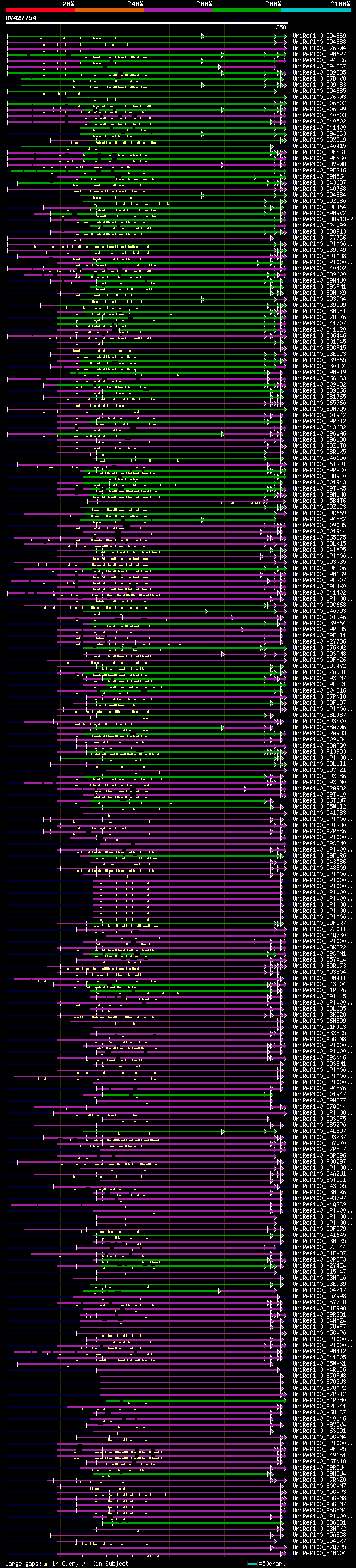Select the UniRef100_Q9LHS1 label
This screenshot has width=356, height=1568.
point(319,684)
